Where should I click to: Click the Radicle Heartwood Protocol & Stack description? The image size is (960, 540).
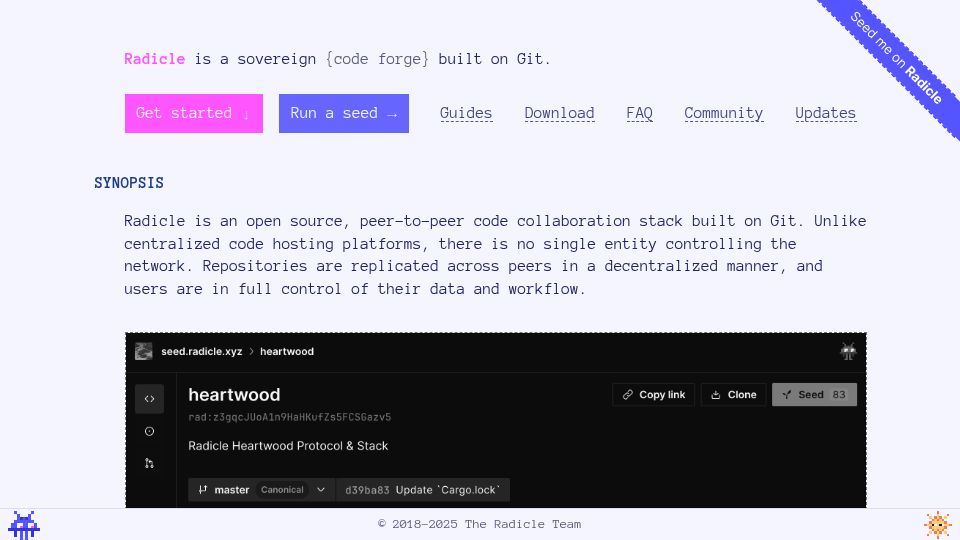(288, 446)
